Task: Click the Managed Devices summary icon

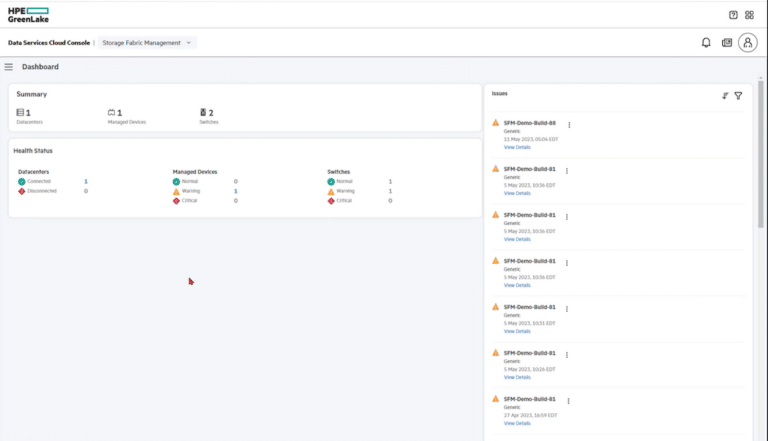Action: [111, 112]
